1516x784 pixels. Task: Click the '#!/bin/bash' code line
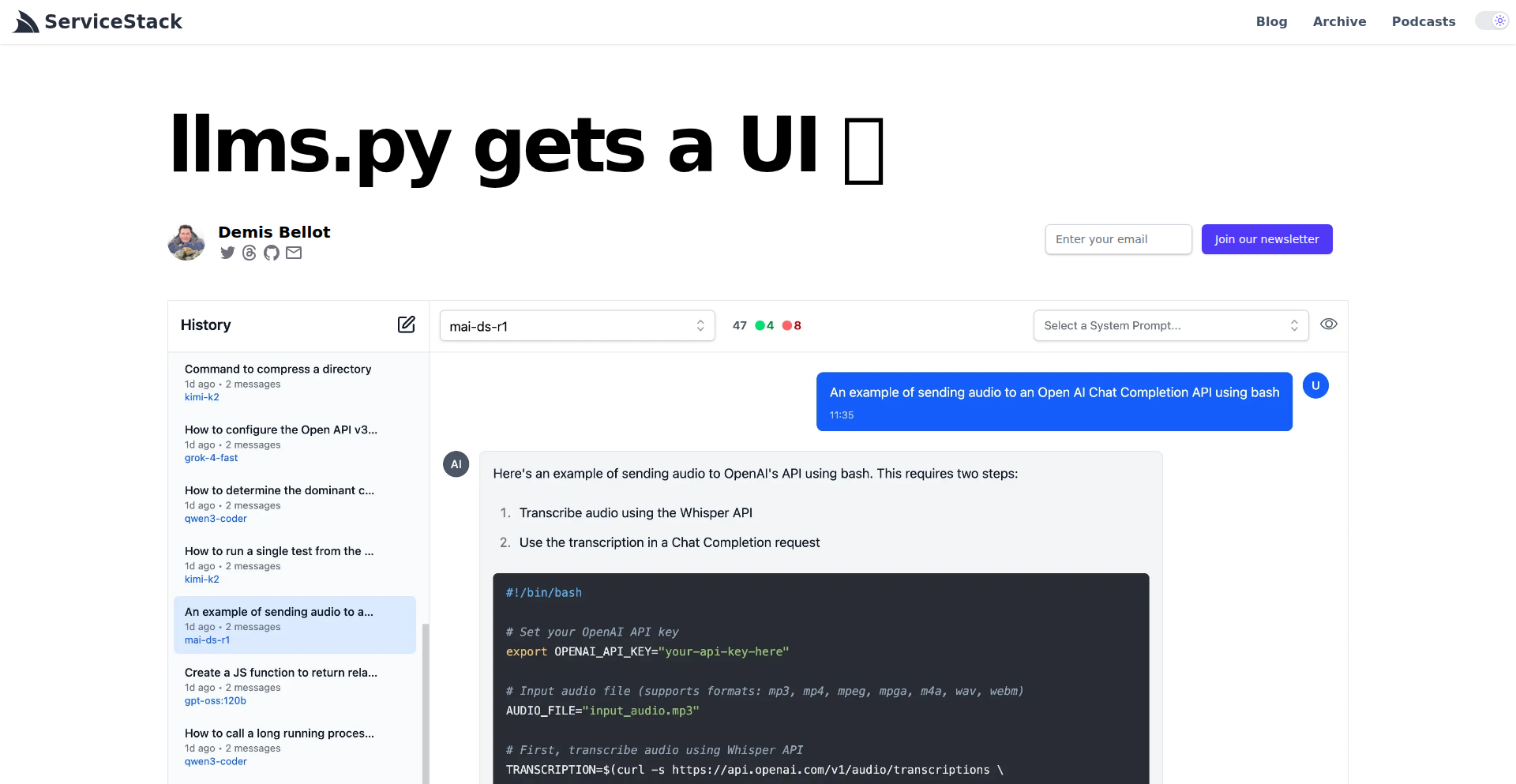pos(544,593)
